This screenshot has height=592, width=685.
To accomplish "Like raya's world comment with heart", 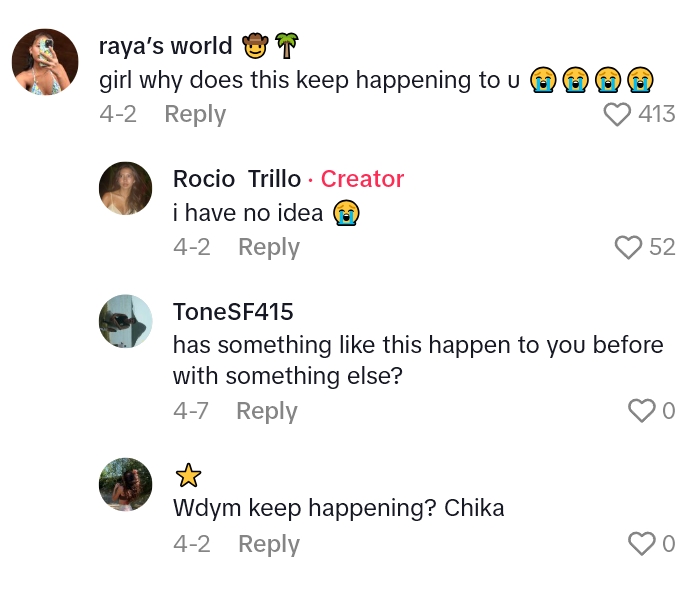I will pos(618,115).
